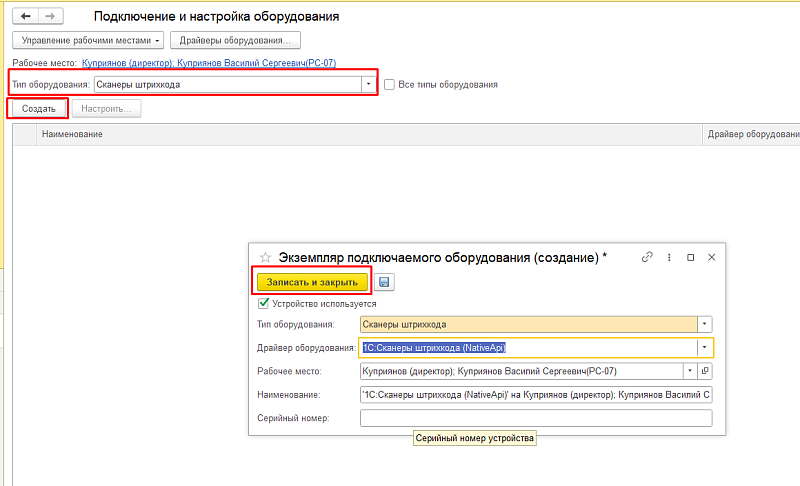Screen dimensions: 800x486
Task: Click Записать и закрыть button
Action: [311, 282]
